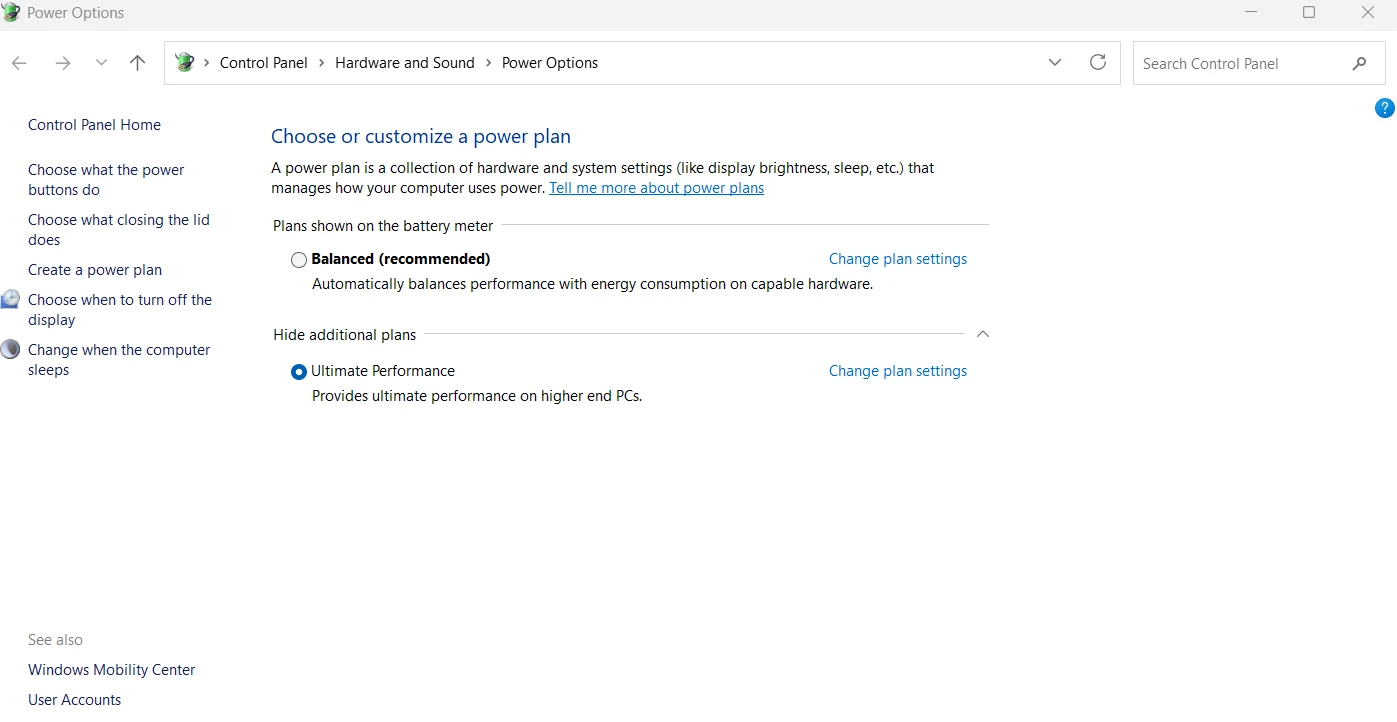Viewport: 1397px width, 722px height.
Task: Click the Forward navigation arrow
Action: click(62, 63)
